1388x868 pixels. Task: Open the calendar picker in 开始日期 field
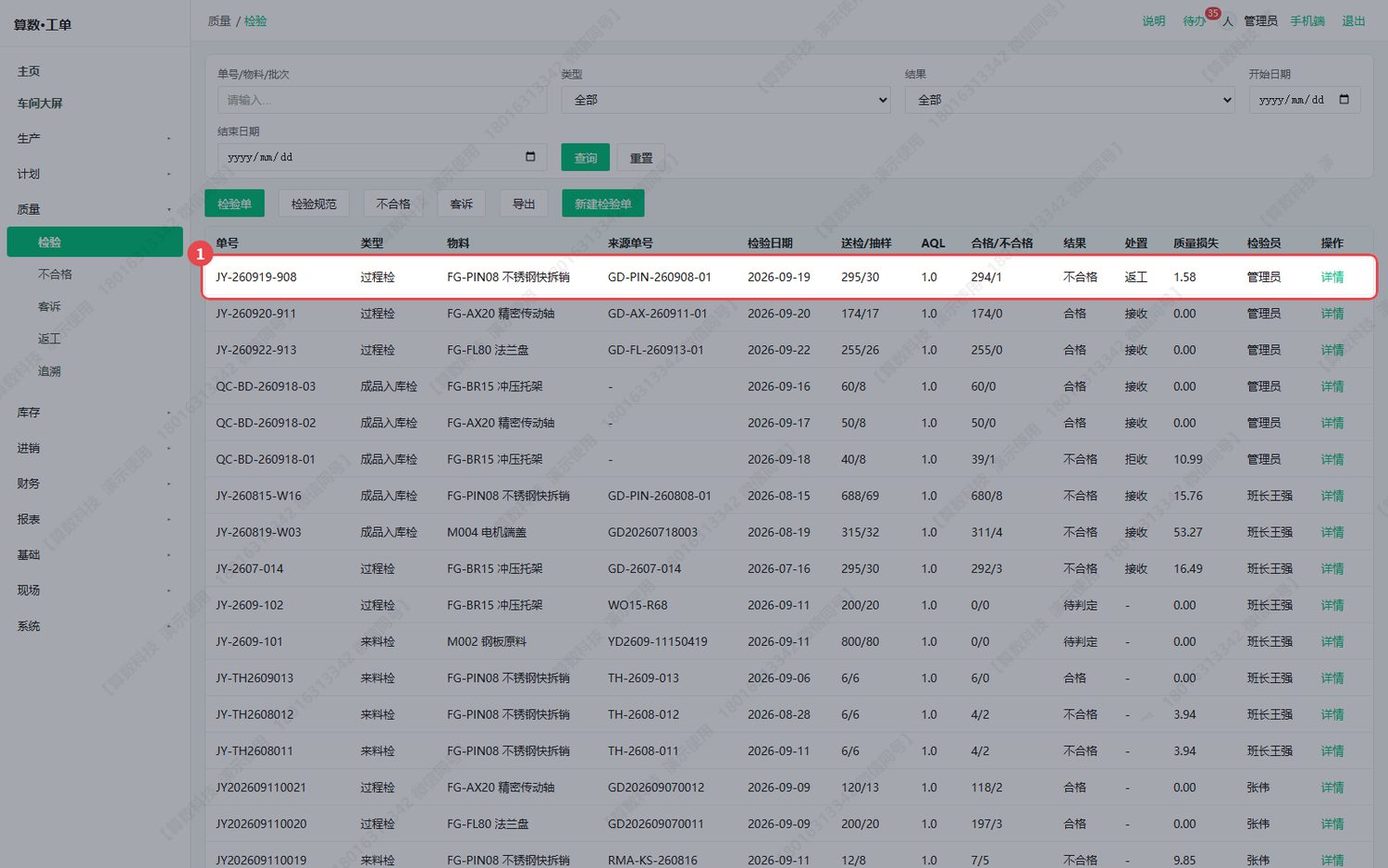click(1344, 100)
